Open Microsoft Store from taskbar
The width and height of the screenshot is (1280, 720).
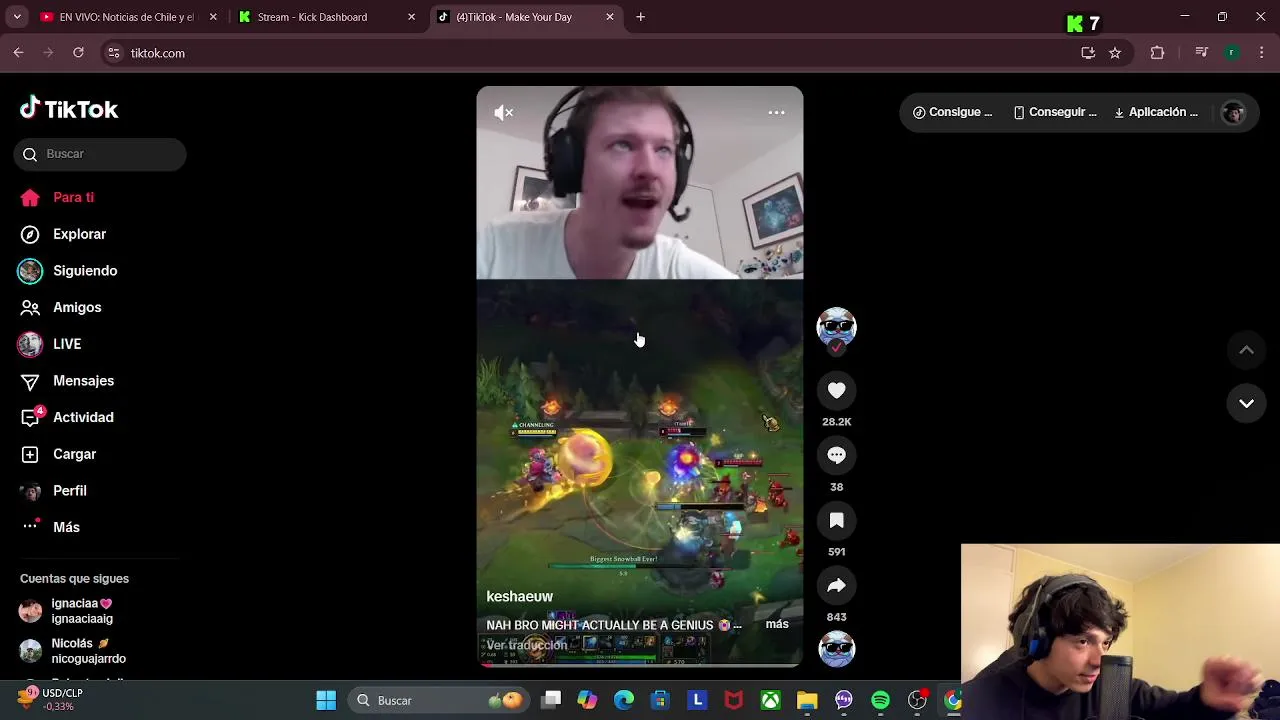(x=660, y=701)
